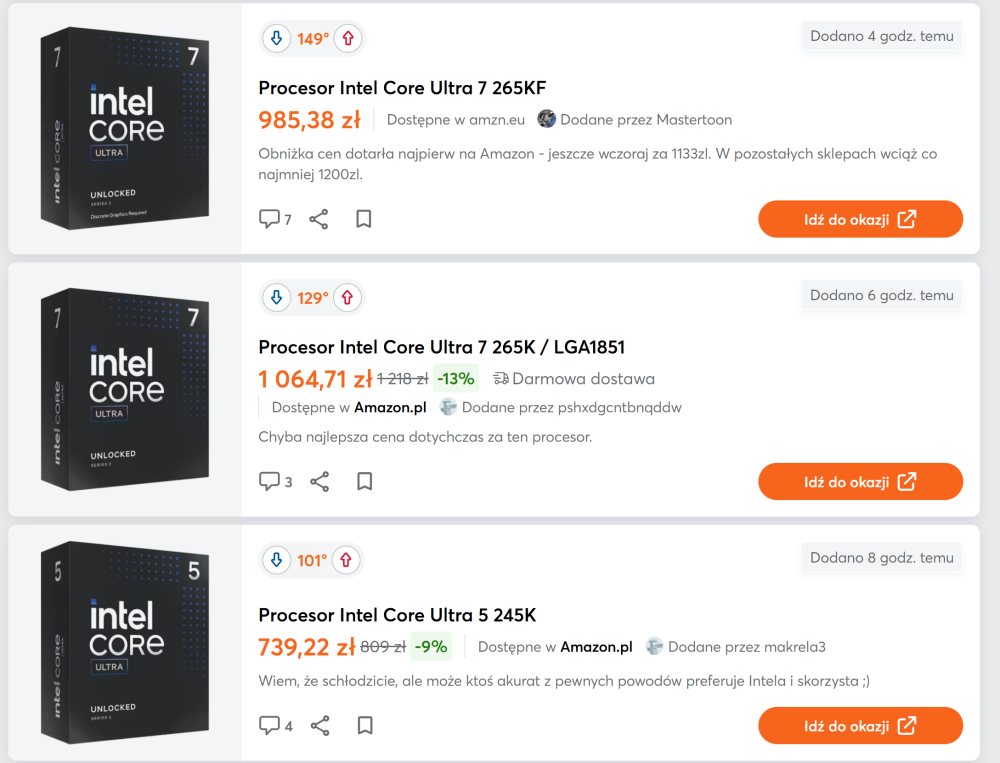Go to the 985,38 zł deal
The width and height of the screenshot is (1000, 763).
(x=860, y=219)
